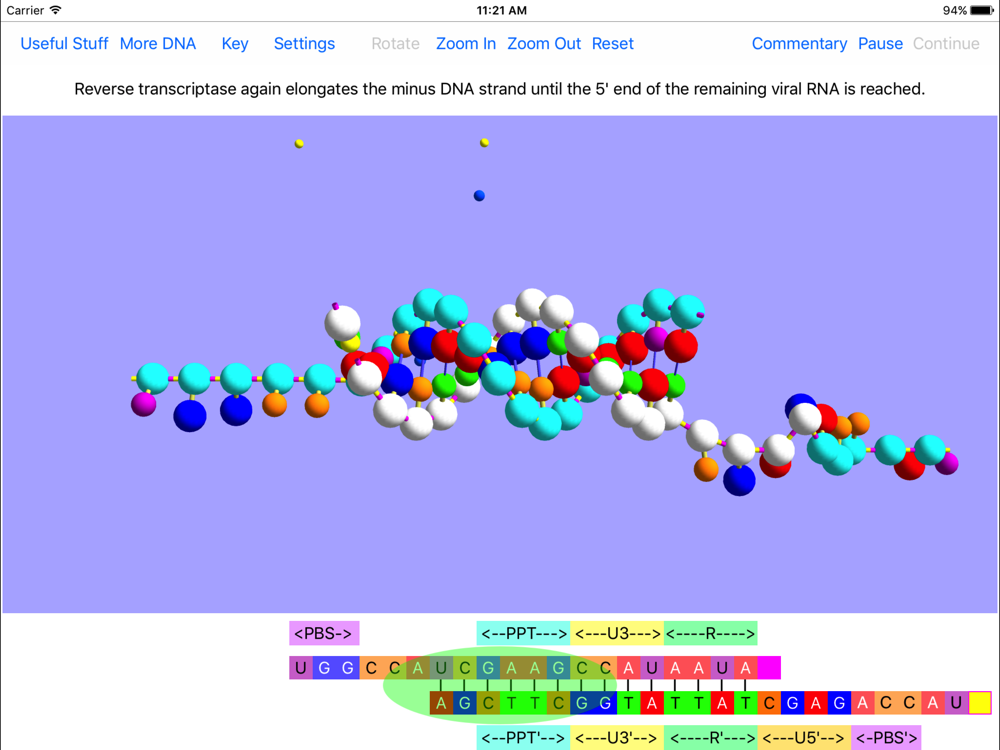The height and width of the screenshot is (750, 1000).
Task: Select the <---U3---> region label
Action: 617,633
